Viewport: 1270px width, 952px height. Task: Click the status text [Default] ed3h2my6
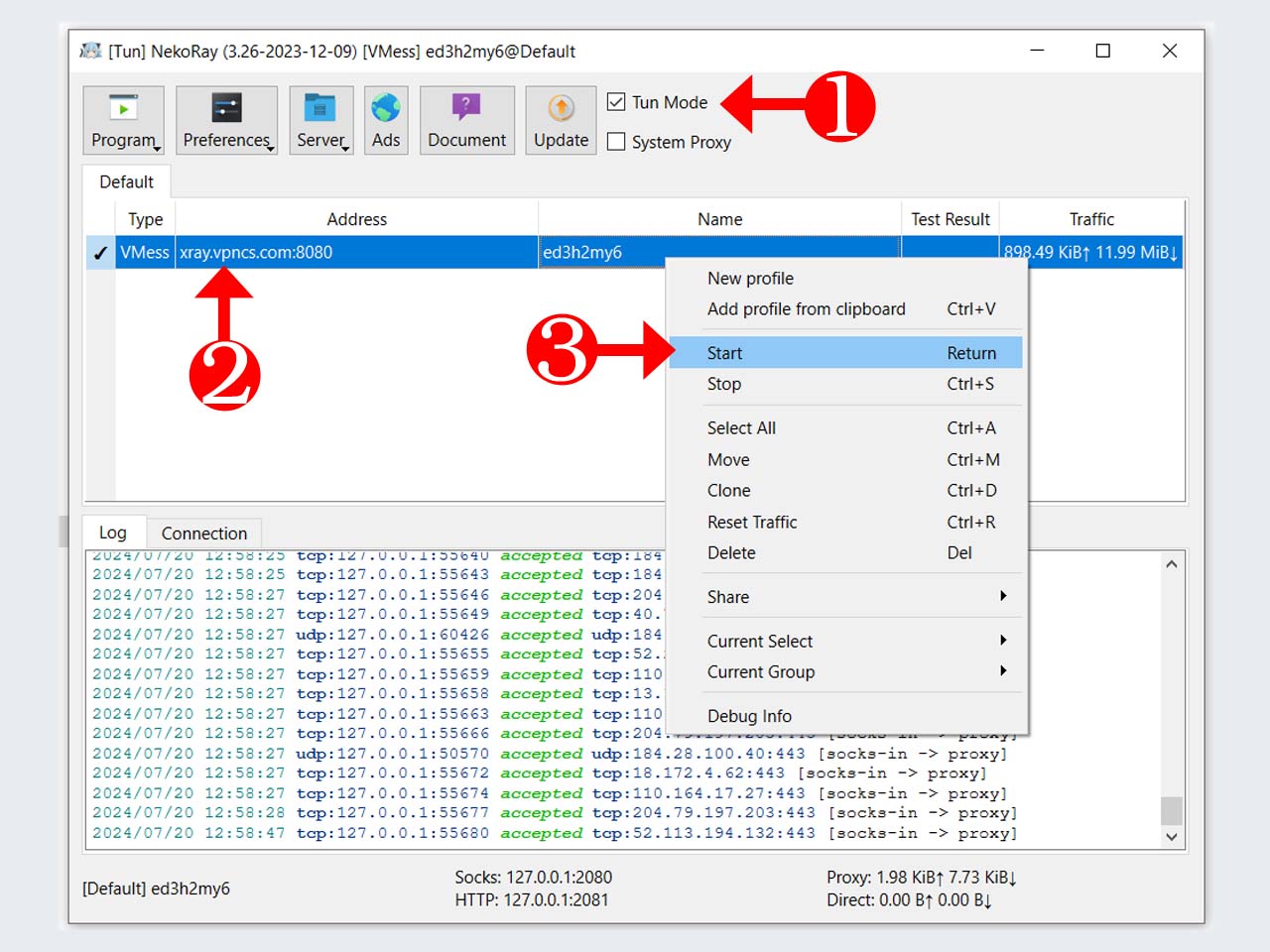pos(156,889)
